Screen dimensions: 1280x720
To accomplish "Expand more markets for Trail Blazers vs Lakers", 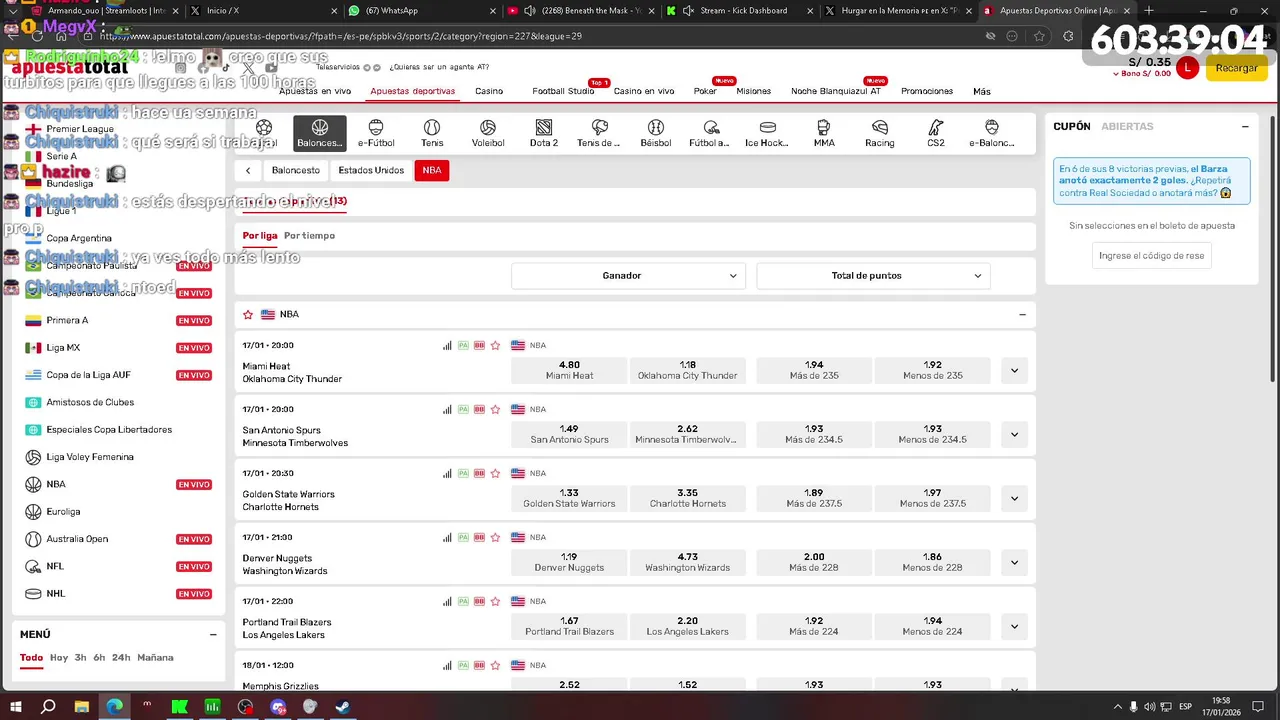I will [x=1014, y=627].
